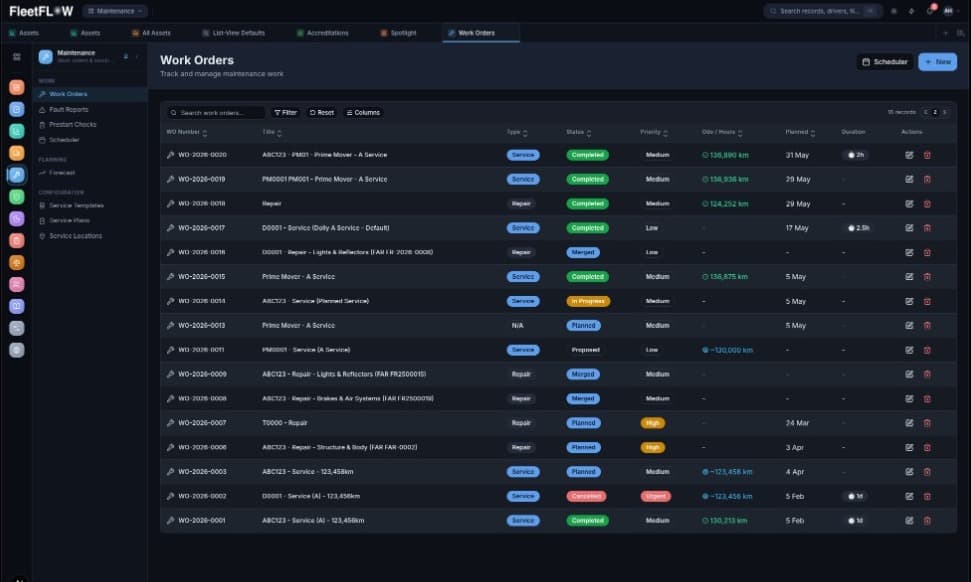Sort by Odo / Hours column
This screenshot has height=582, width=971.
pyautogui.click(x=722, y=132)
